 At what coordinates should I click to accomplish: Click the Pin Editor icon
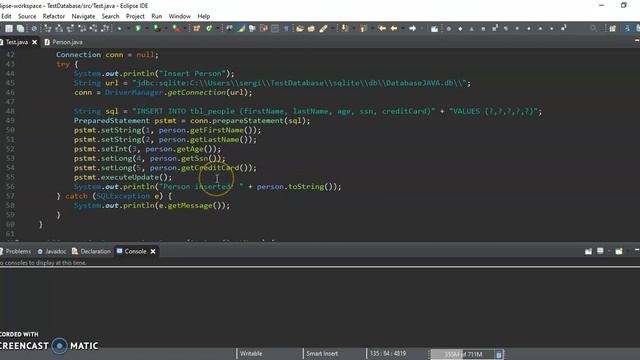click(434, 29)
